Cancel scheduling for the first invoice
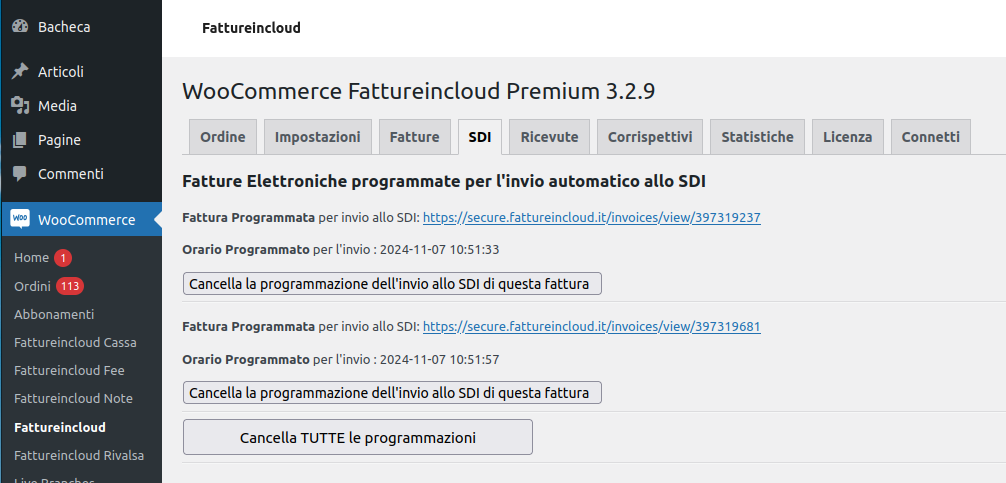This screenshot has width=1006, height=483. tap(392, 284)
